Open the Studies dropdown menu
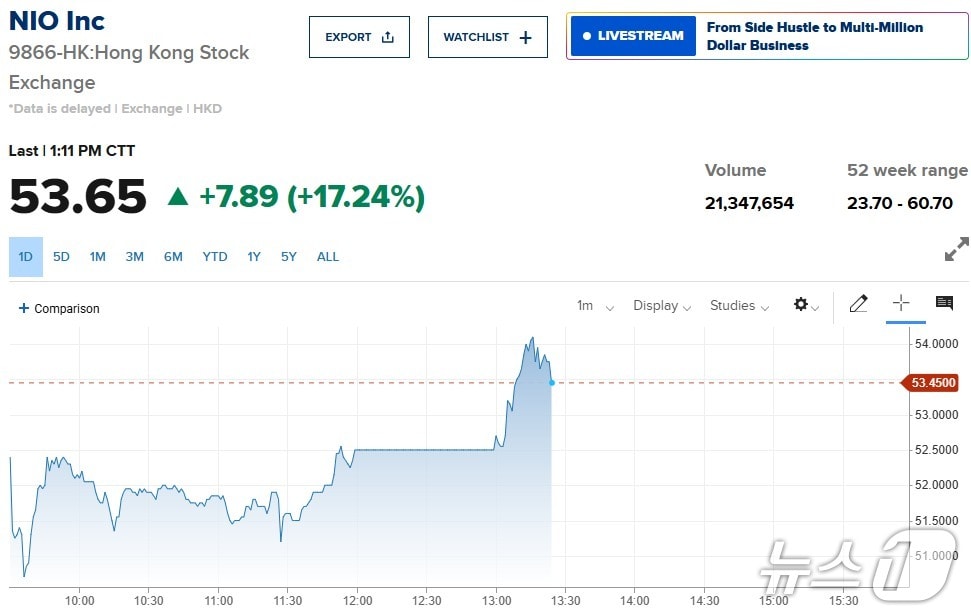This screenshot has height=616, width=971. pyautogui.click(x=739, y=306)
